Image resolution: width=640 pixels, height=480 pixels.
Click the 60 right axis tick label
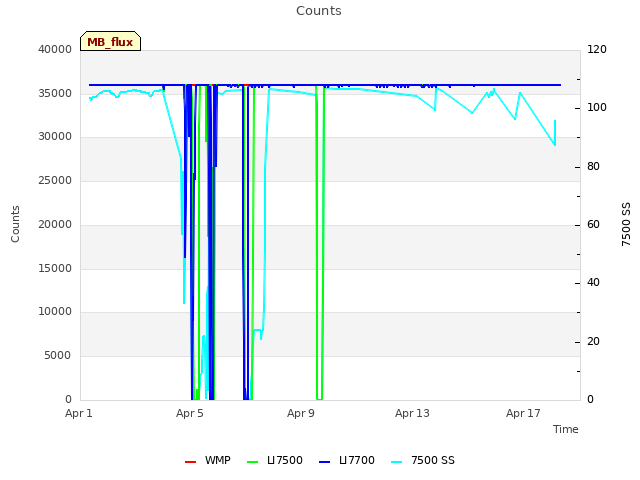pyautogui.click(x=593, y=224)
